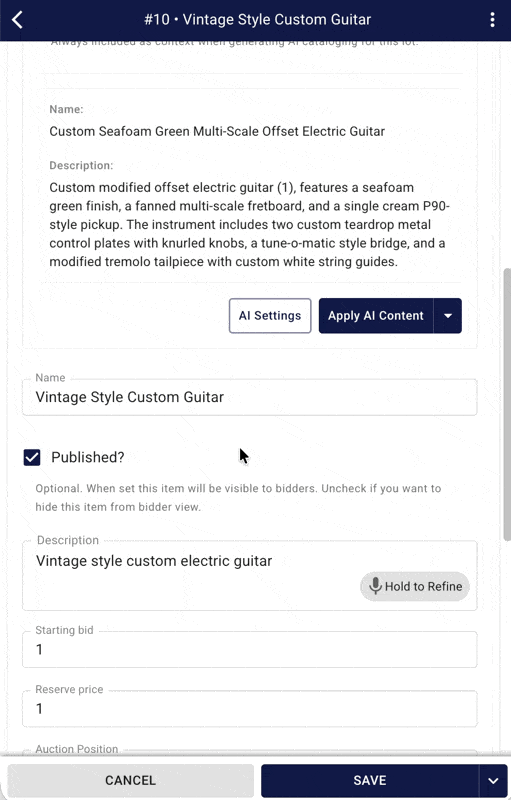Click the Published? label text
Screen dimensions: 511x800
88,457
